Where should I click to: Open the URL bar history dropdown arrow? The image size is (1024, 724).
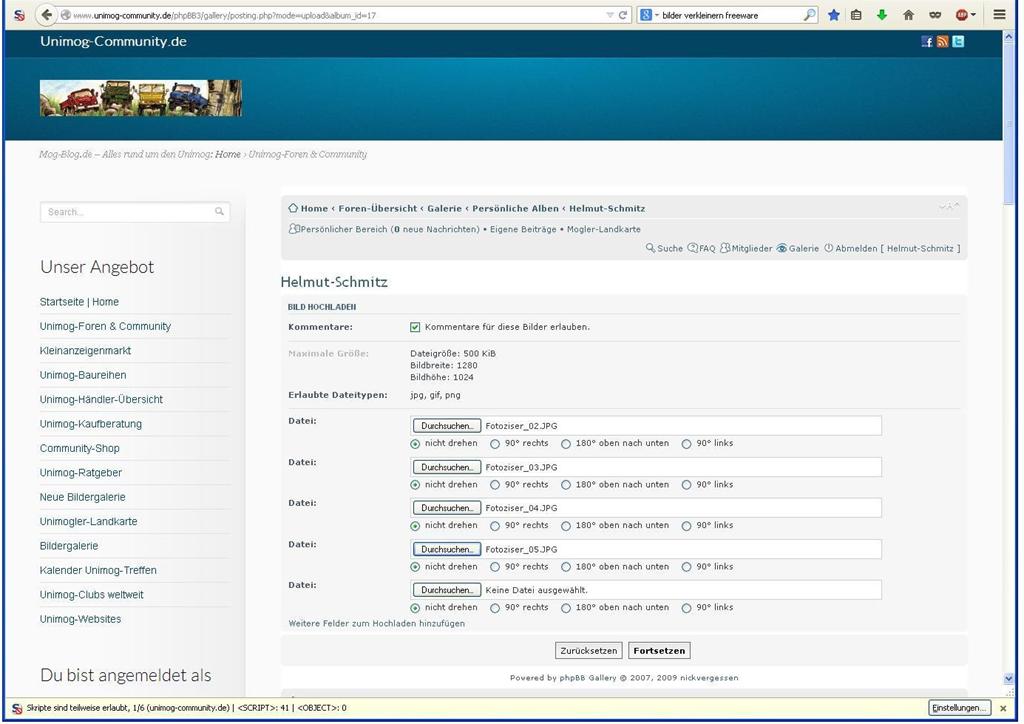pos(610,15)
